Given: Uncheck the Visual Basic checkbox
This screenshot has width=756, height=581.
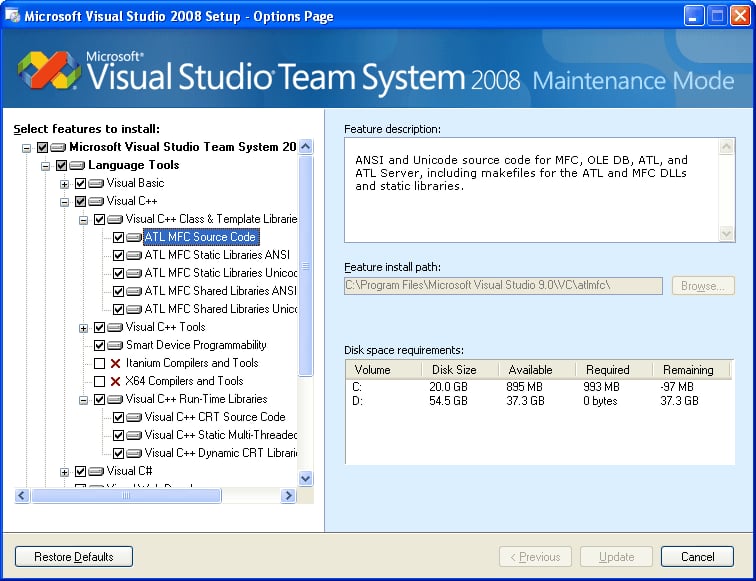Looking at the screenshot, I should pyautogui.click(x=81, y=183).
